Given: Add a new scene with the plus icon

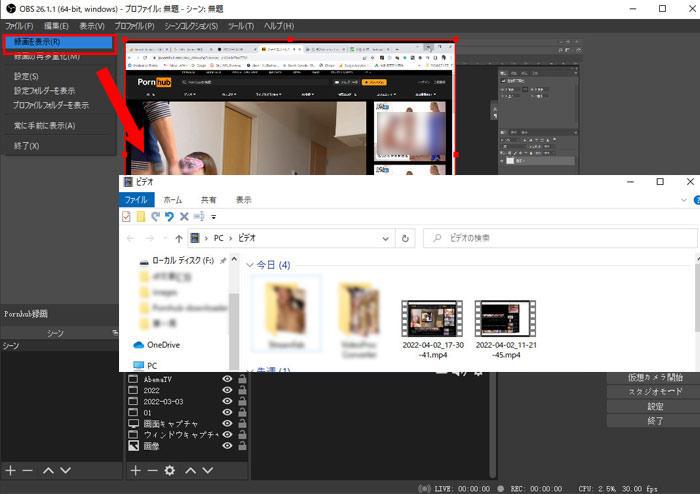Looking at the screenshot, I should 11,470.
